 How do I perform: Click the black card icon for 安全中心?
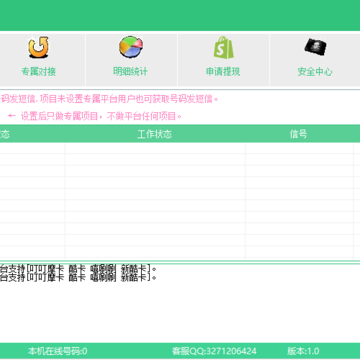pyautogui.click(x=315, y=47)
